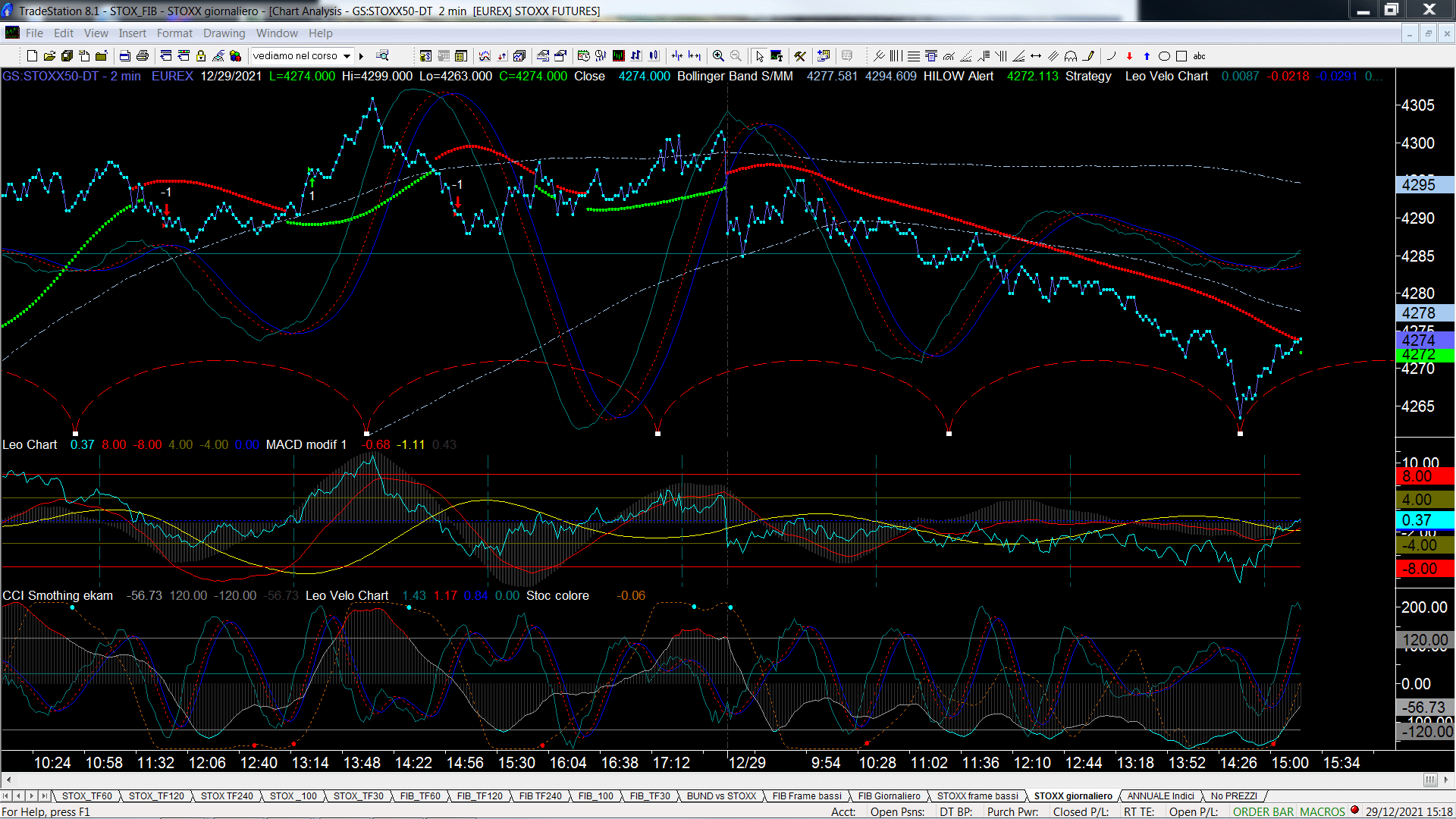This screenshot has height=819, width=1456.
Task: Select the horizontal lines drawing tool
Action: [914, 56]
